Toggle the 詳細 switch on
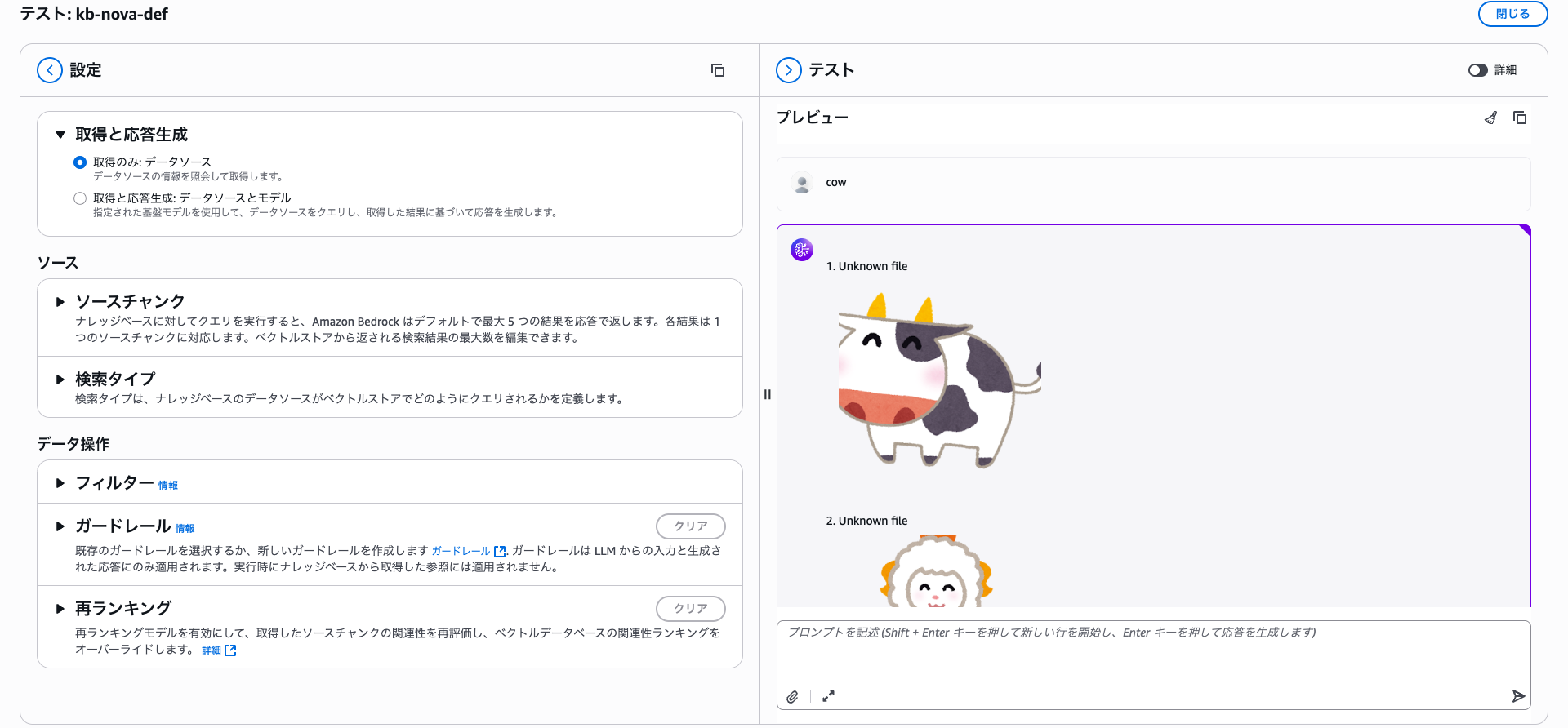Screen dimensions: 1568x728 click(x=1477, y=70)
